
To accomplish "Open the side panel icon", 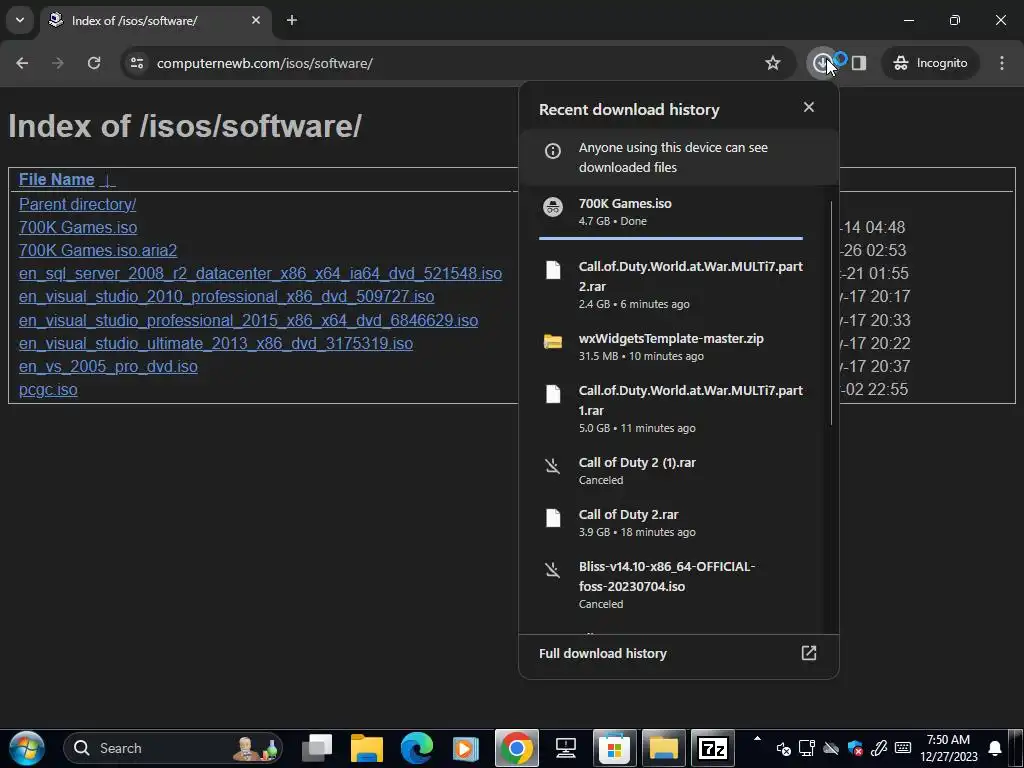I will click(859, 63).
